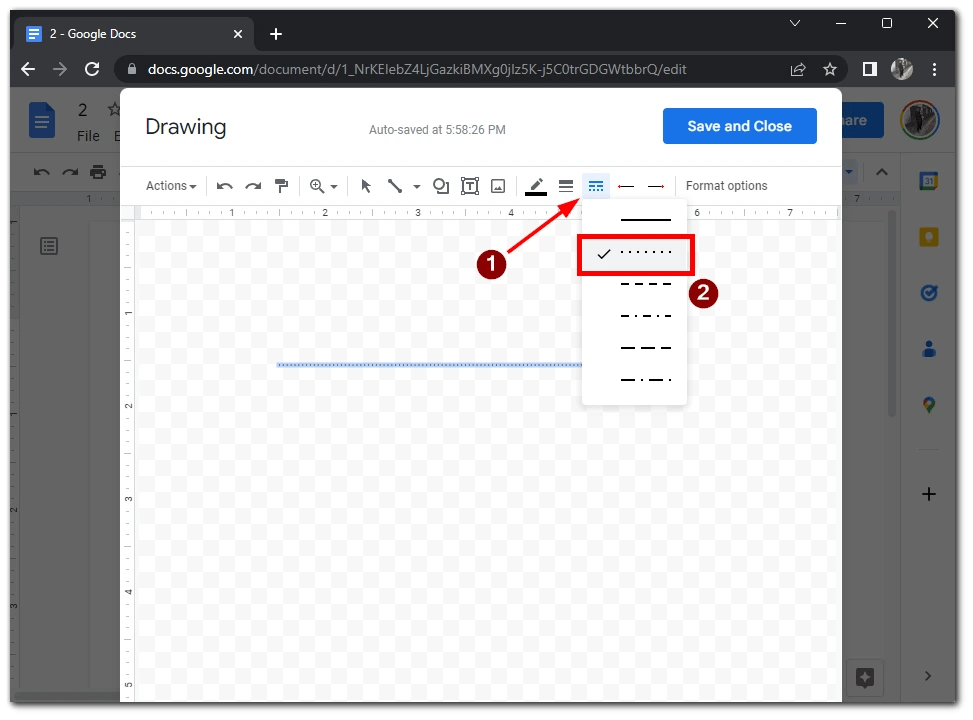The image size is (973, 720).
Task: Open the line dash style menu
Action: point(595,186)
